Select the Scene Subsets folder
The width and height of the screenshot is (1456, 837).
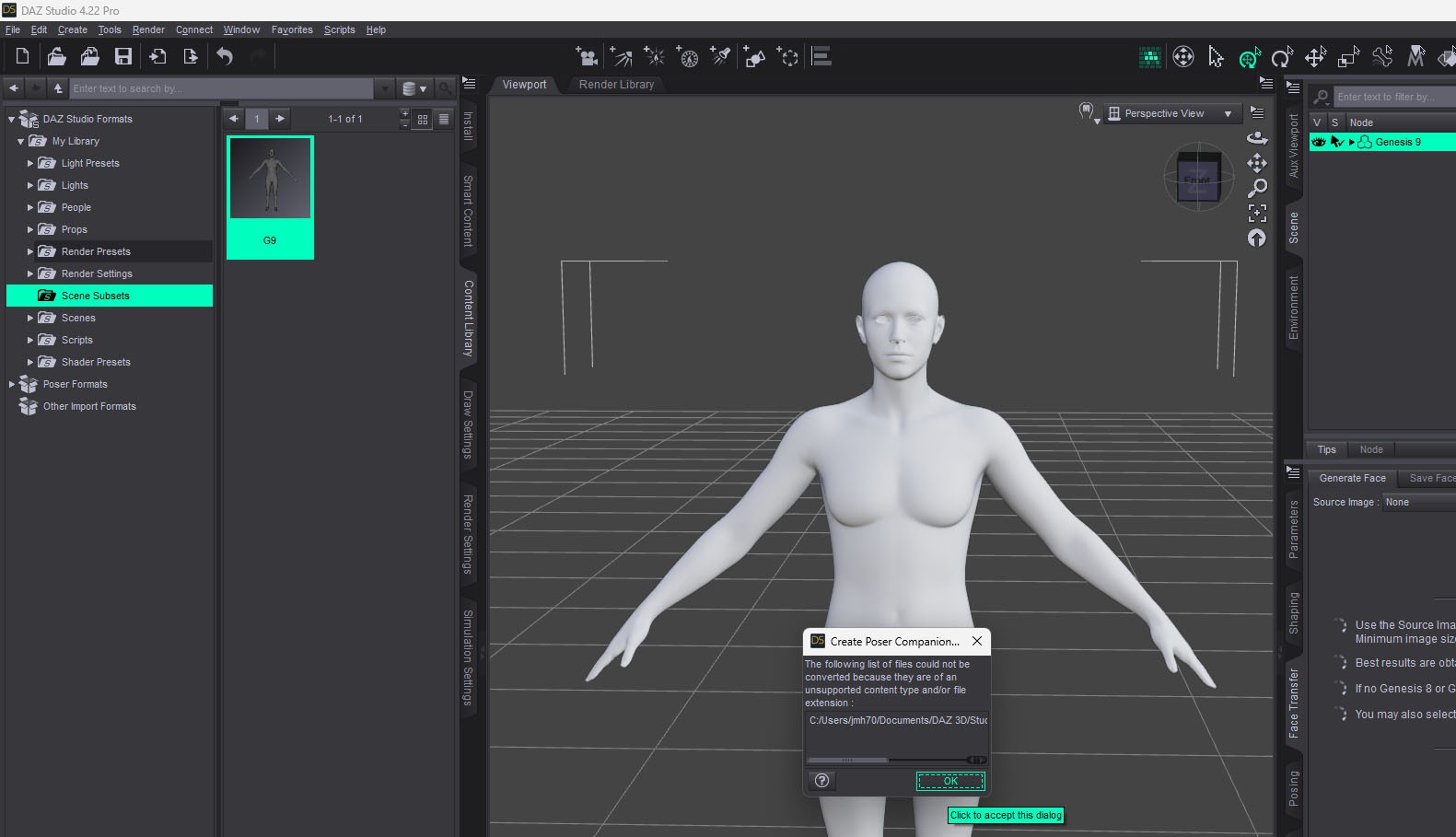110,296
